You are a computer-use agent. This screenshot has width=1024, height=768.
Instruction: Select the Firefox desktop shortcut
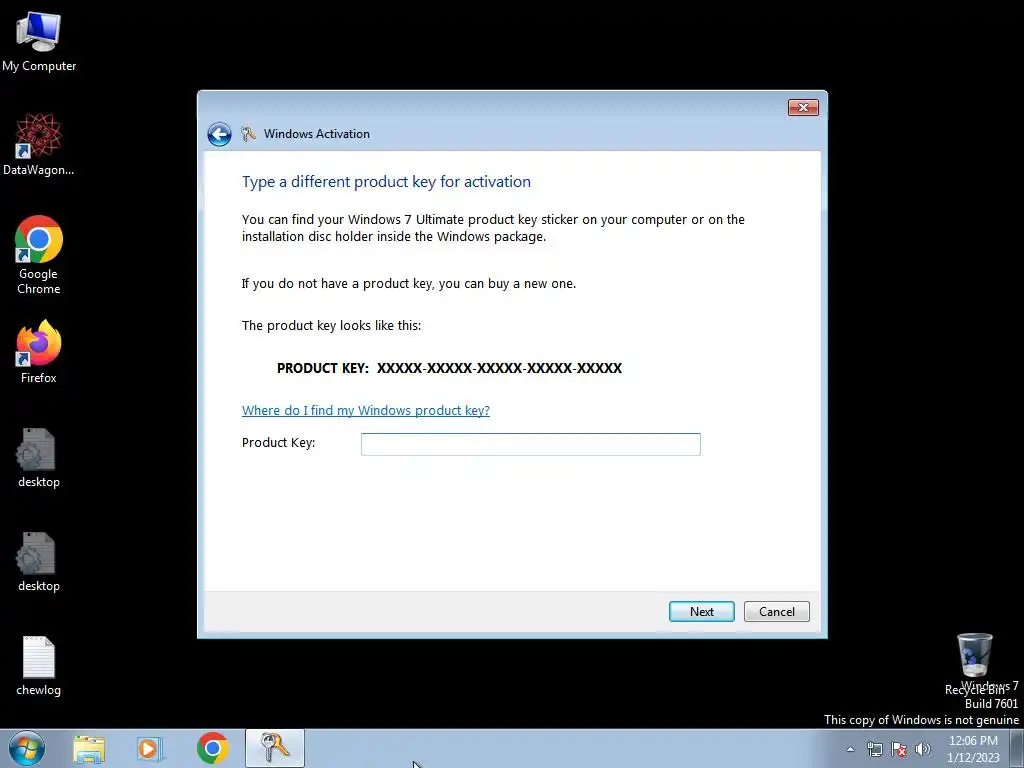[x=39, y=352]
